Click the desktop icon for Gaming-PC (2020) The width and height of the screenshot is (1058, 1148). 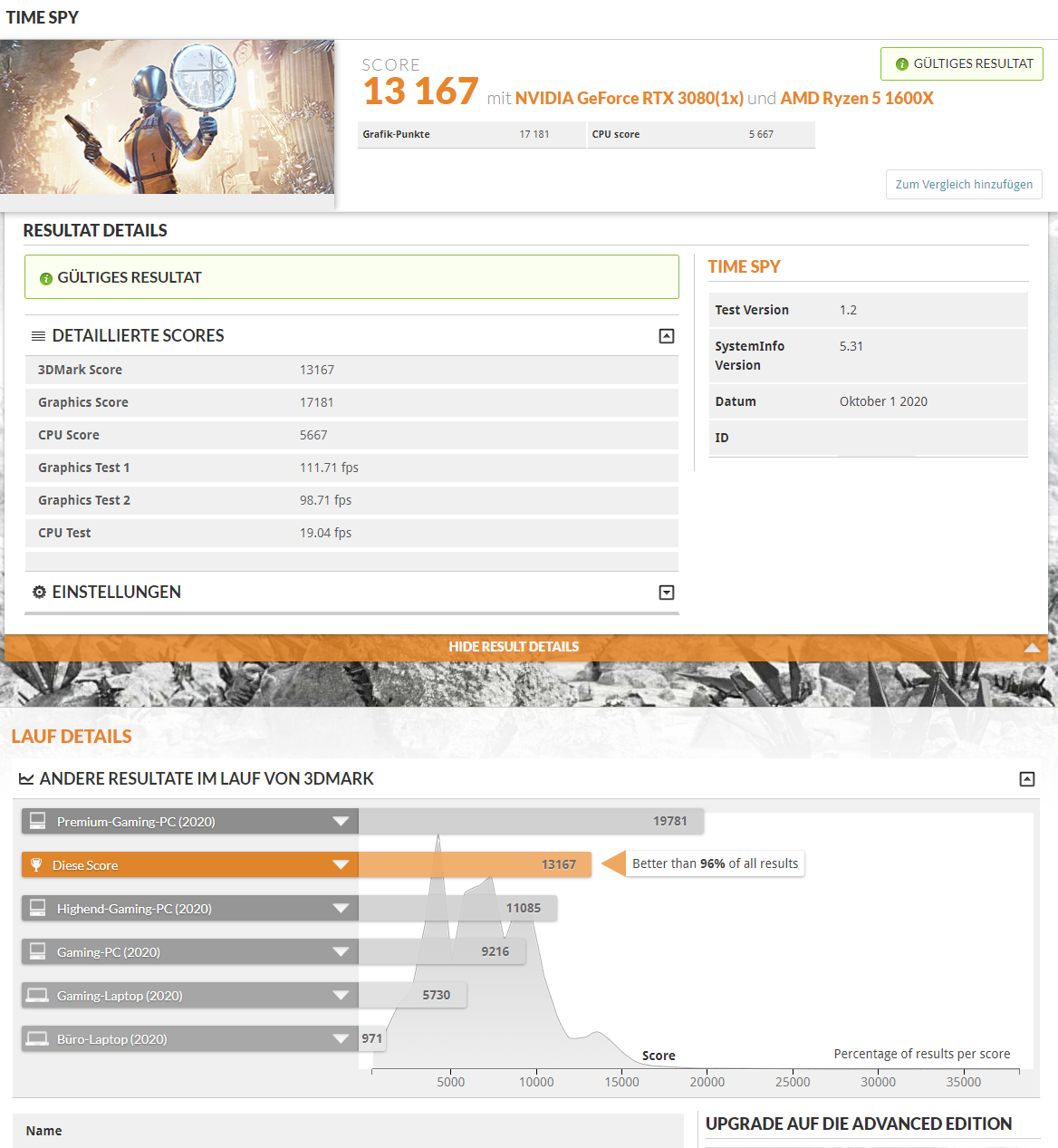(x=37, y=951)
